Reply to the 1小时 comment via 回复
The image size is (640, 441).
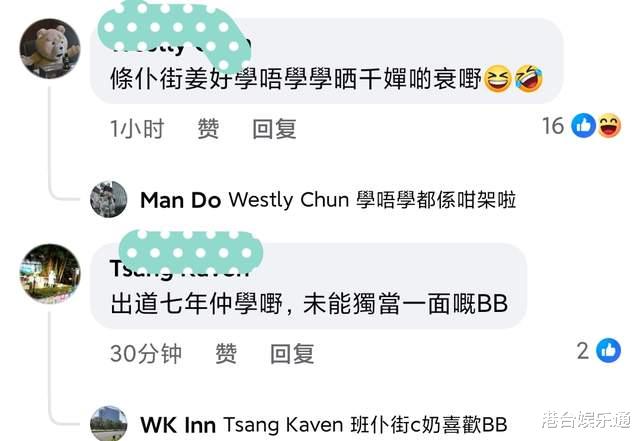274,129
